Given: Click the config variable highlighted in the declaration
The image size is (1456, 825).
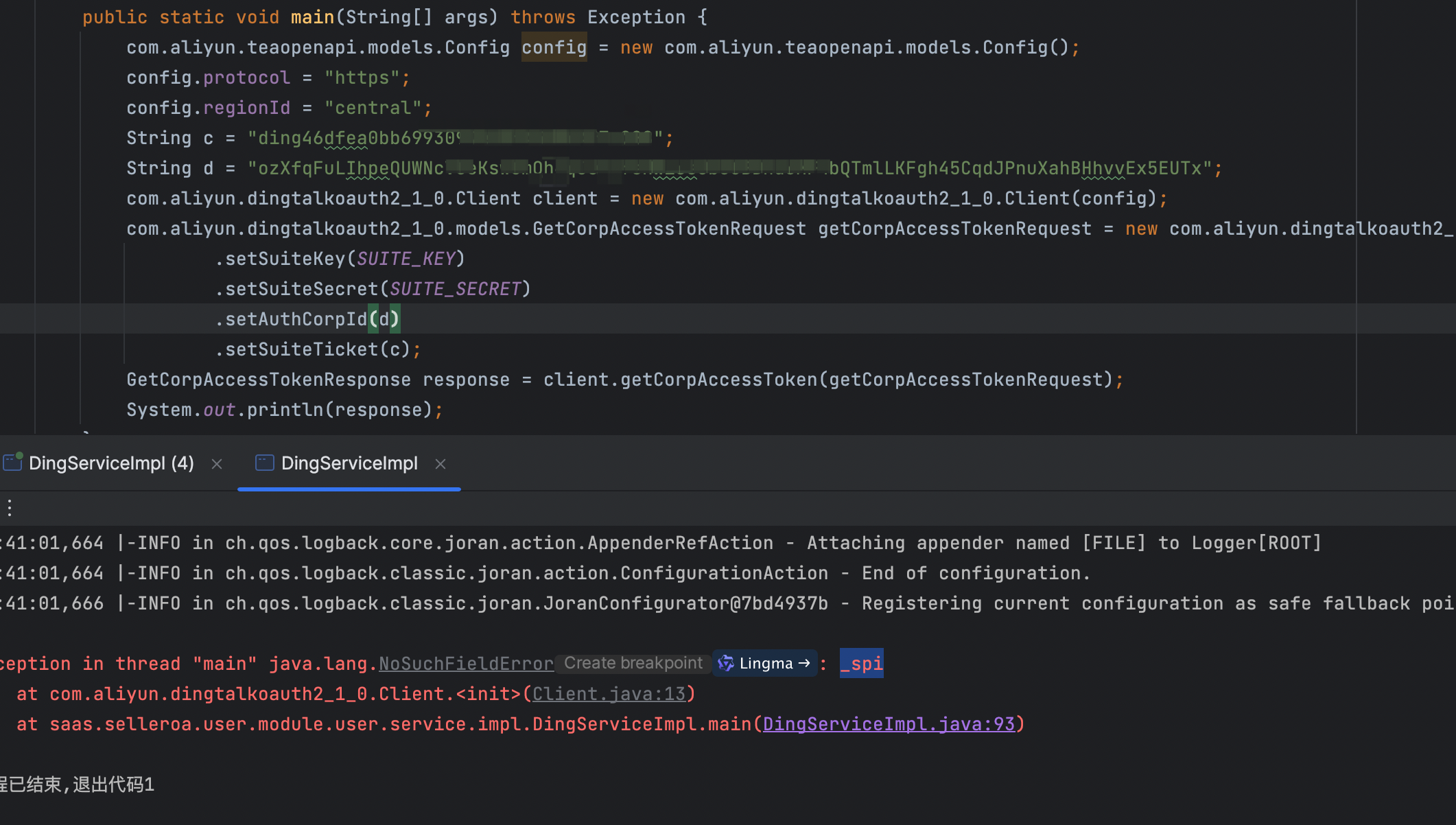Looking at the screenshot, I should click(x=554, y=47).
